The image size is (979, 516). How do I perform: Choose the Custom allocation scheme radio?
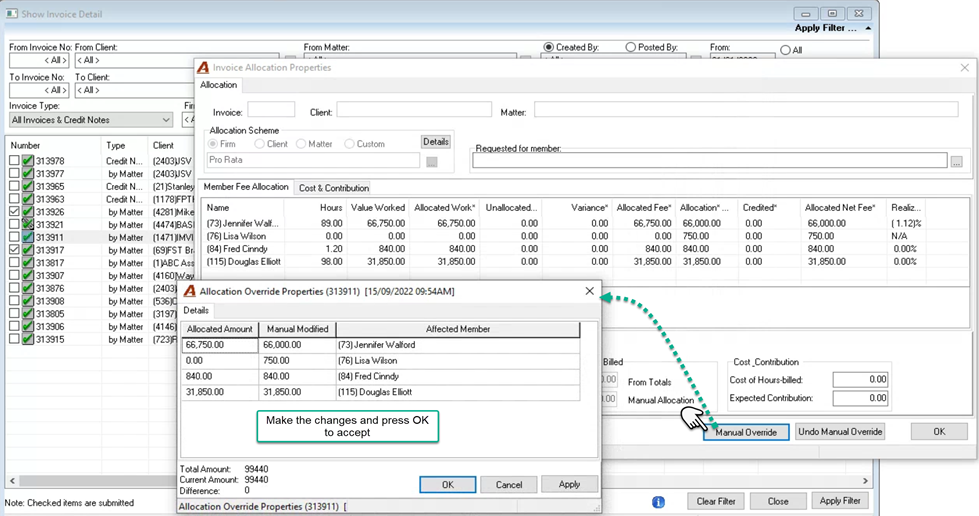pos(350,144)
